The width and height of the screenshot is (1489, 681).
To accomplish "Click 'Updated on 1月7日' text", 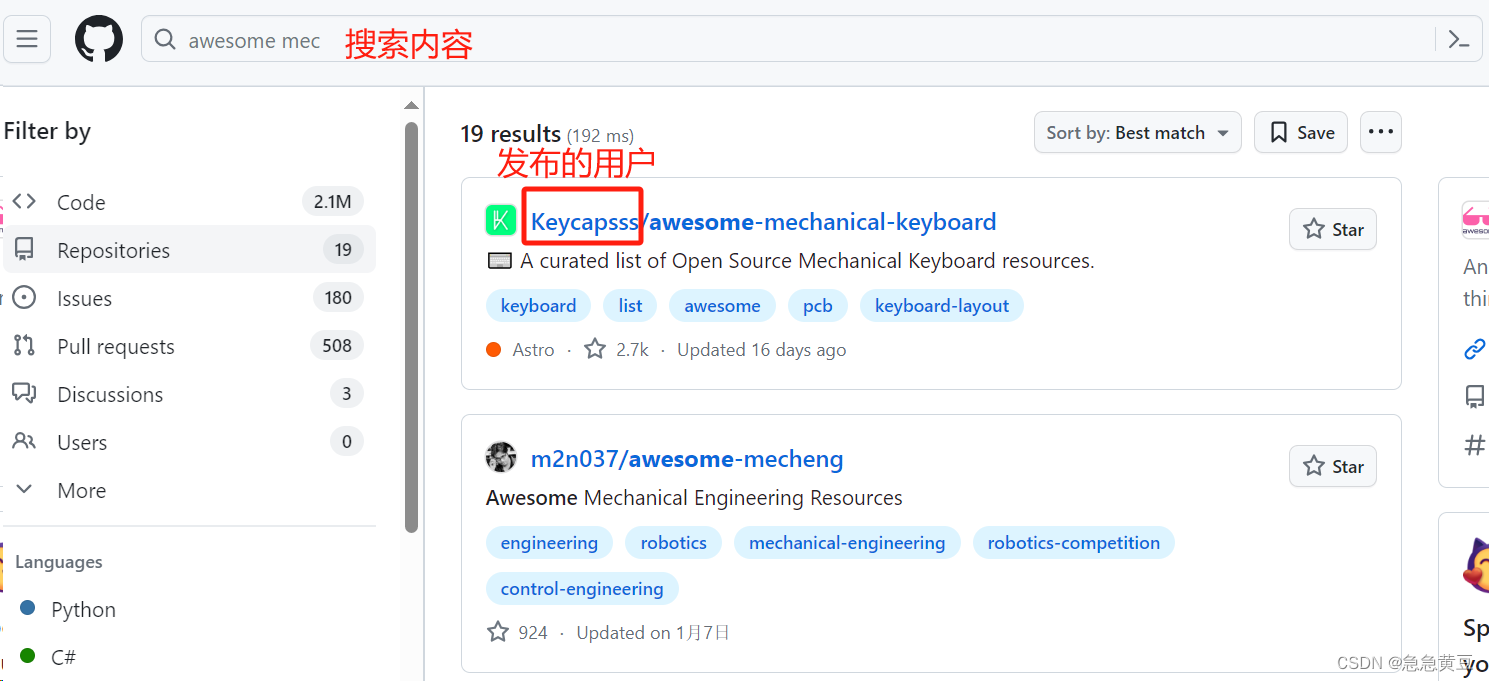I will [x=653, y=633].
